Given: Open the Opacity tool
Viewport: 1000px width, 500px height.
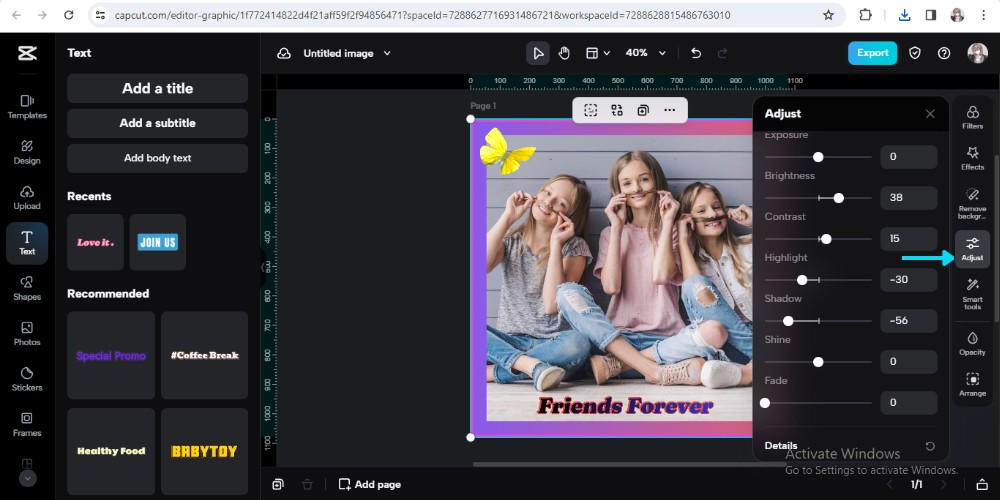Looking at the screenshot, I should pyautogui.click(x=973, y=343).
